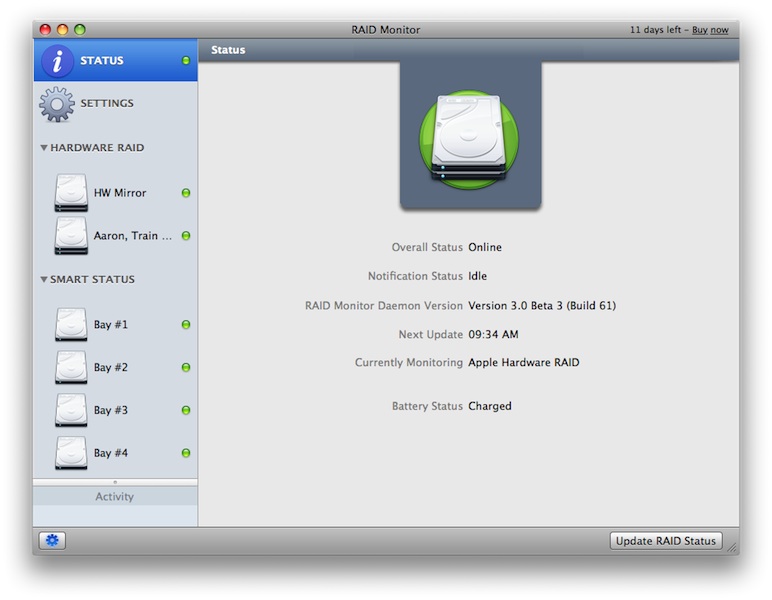Open the gear action menu at bottom left

[52, 541]
